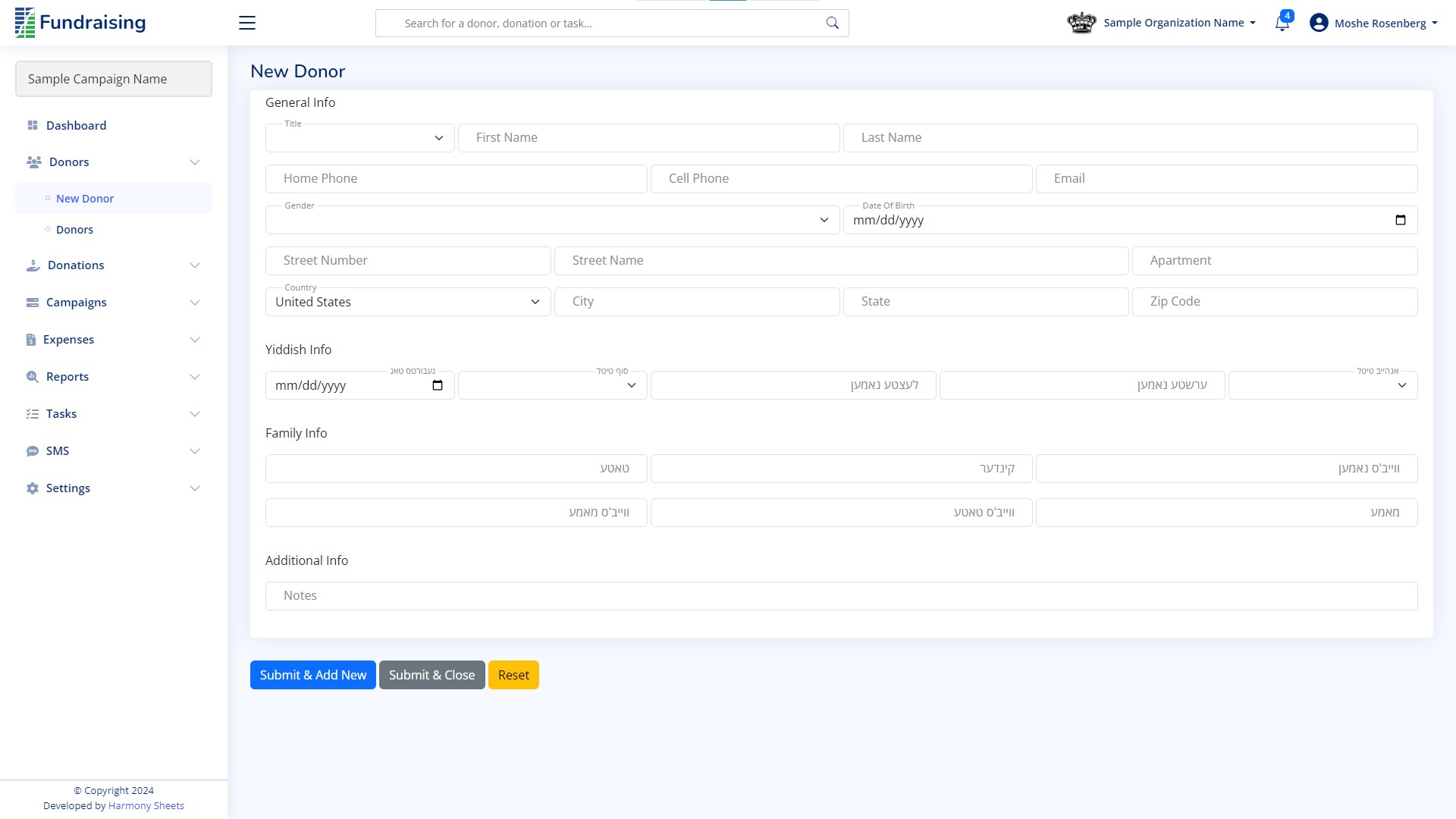Expand the Campaigns menu chevron
Image resolution: width=1456 pixels, height=819 pixels.
coord(195,303)
